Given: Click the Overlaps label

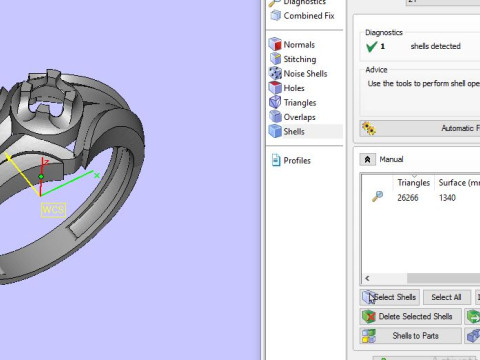Looking at the screenshot, I should (299, 117).
